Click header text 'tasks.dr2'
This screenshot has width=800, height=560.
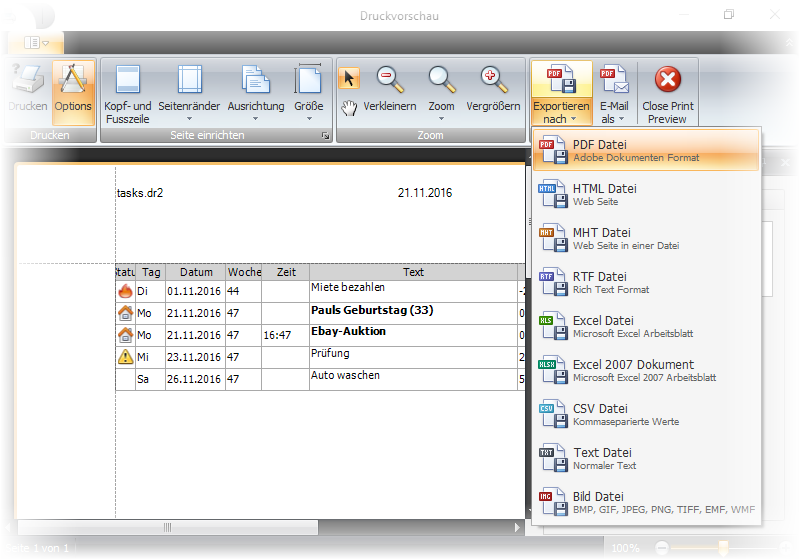point(140,193)
